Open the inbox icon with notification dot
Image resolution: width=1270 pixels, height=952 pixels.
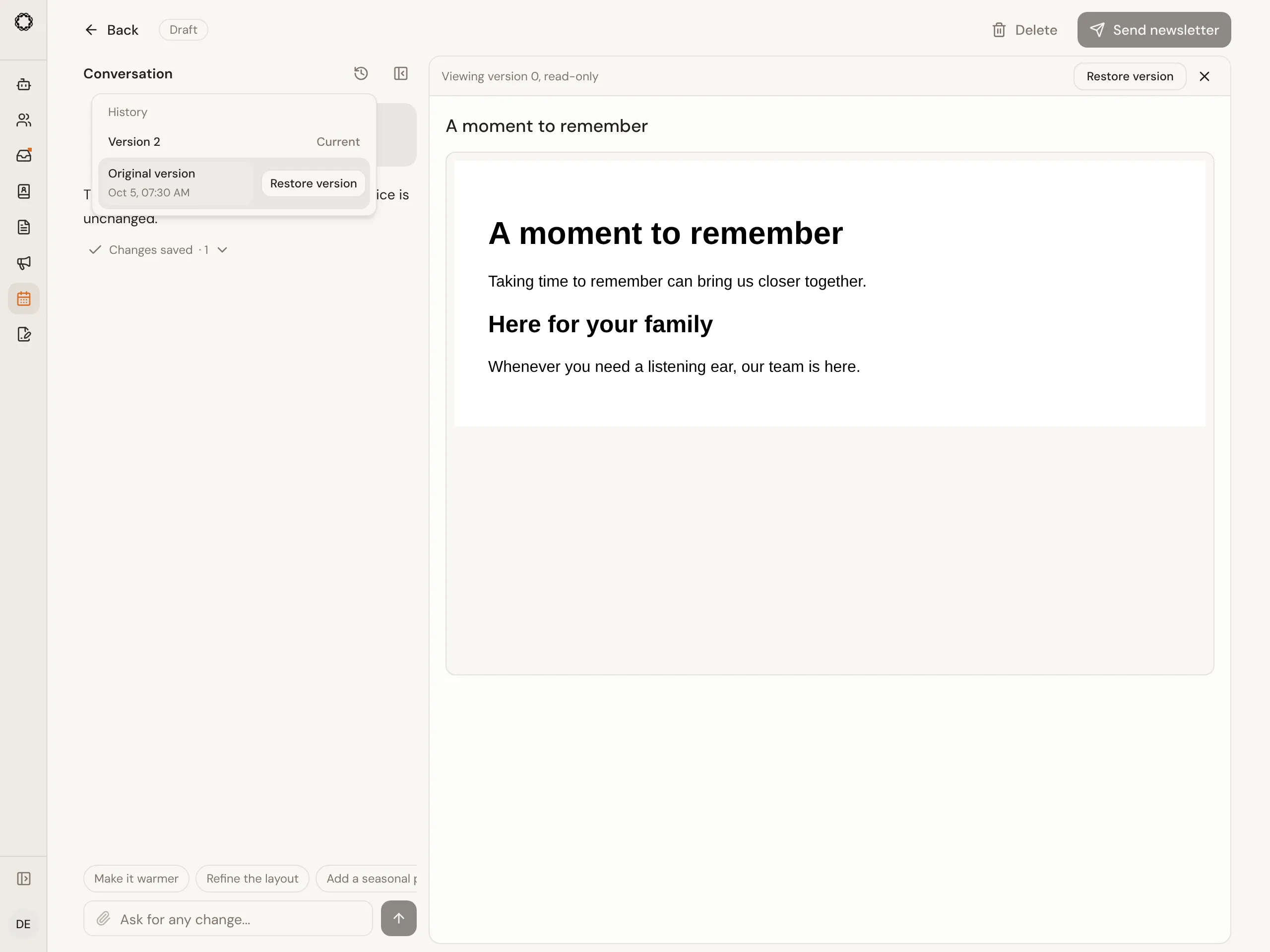23,156
